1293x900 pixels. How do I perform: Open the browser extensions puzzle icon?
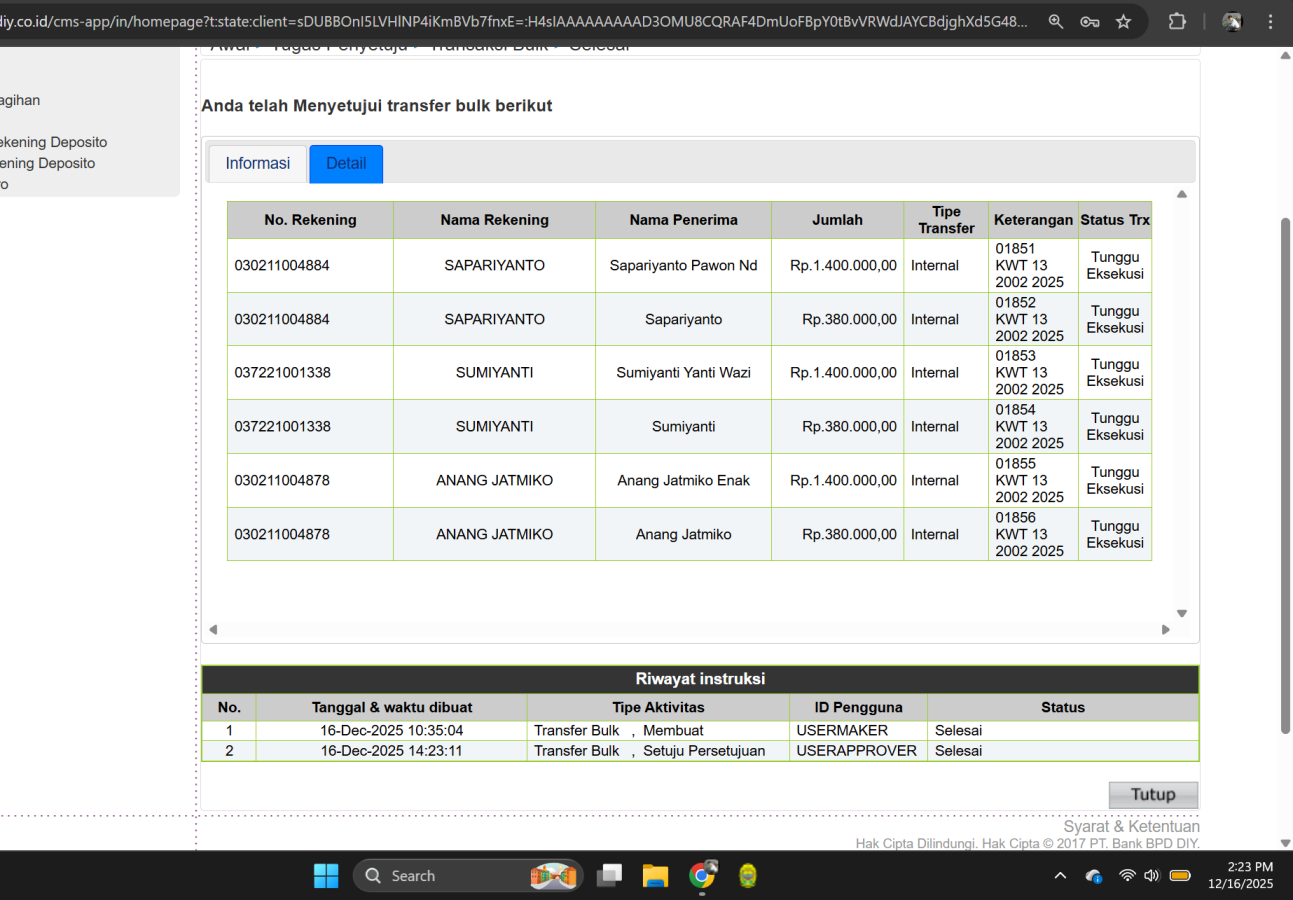coord(1177,22)
